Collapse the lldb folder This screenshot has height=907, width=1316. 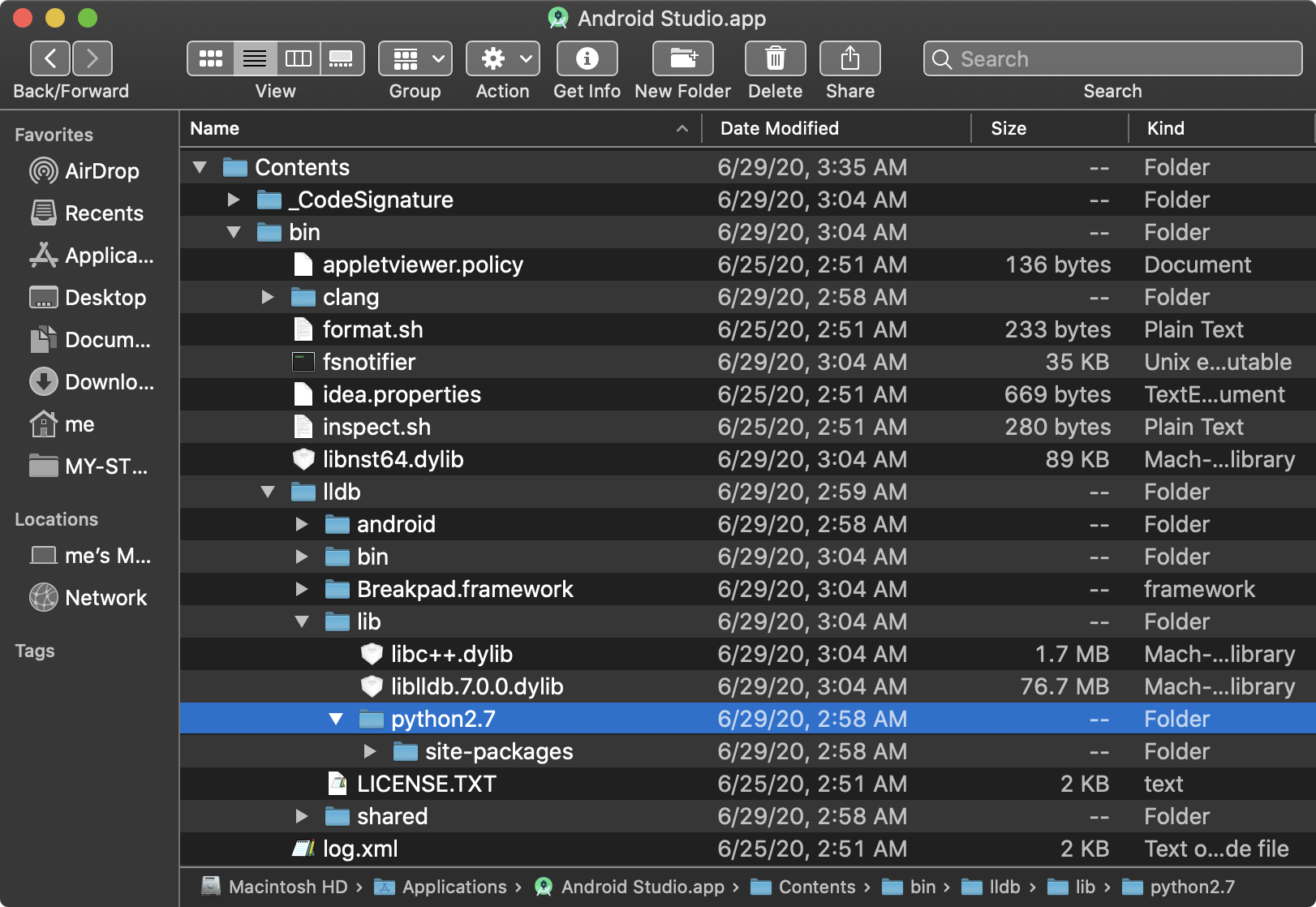pos(268,492)
